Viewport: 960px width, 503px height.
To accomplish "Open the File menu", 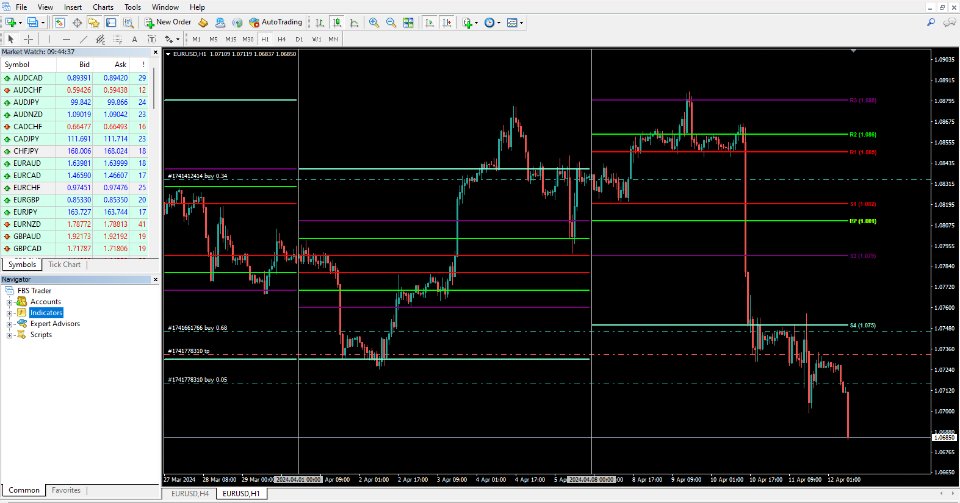I will 21,7.
